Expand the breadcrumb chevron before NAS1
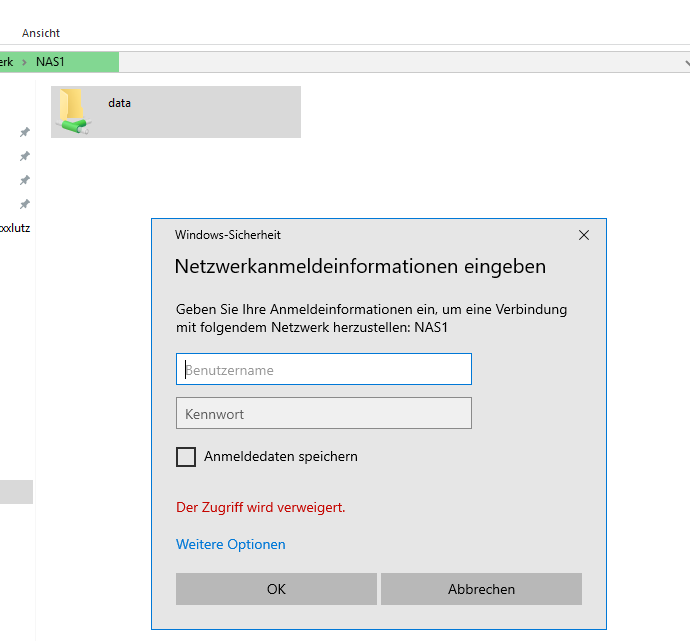Viewport: 690px width, 641px height. coord(23,62)
